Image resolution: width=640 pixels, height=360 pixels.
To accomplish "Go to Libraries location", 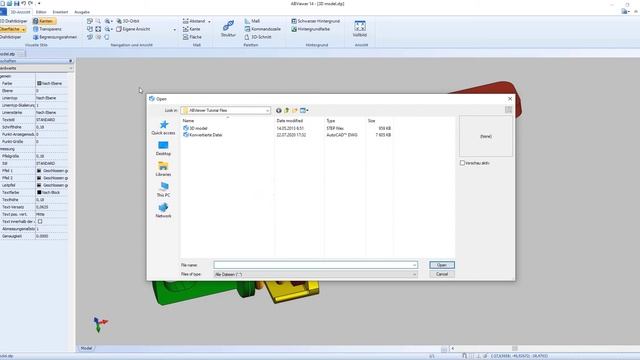I will pyautogui.click(x=163, y=169).
